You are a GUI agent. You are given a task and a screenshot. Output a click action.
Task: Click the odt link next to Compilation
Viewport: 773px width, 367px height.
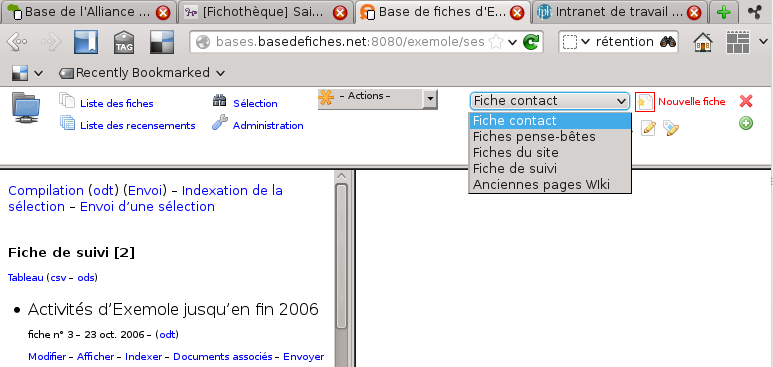click(x=104, y=190)
